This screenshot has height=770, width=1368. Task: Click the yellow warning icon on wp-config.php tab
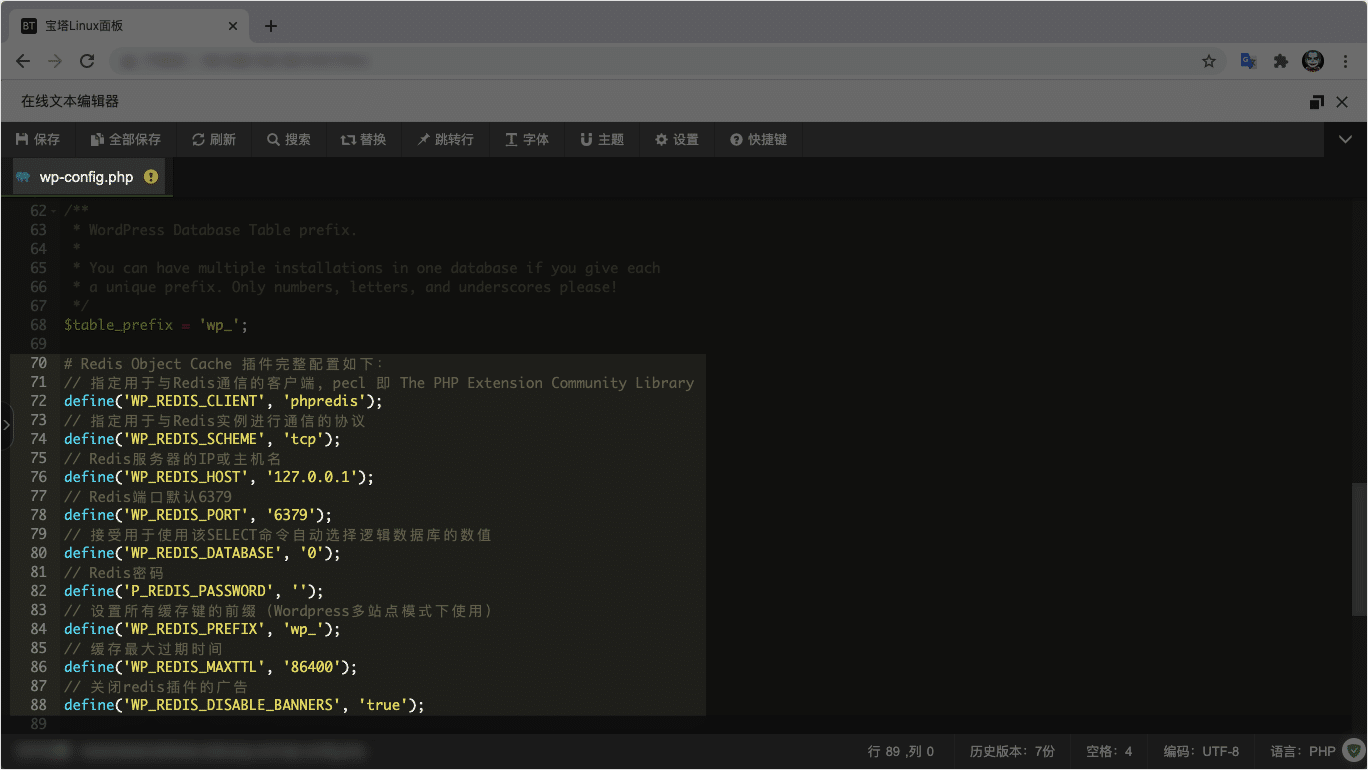point(151,177)
